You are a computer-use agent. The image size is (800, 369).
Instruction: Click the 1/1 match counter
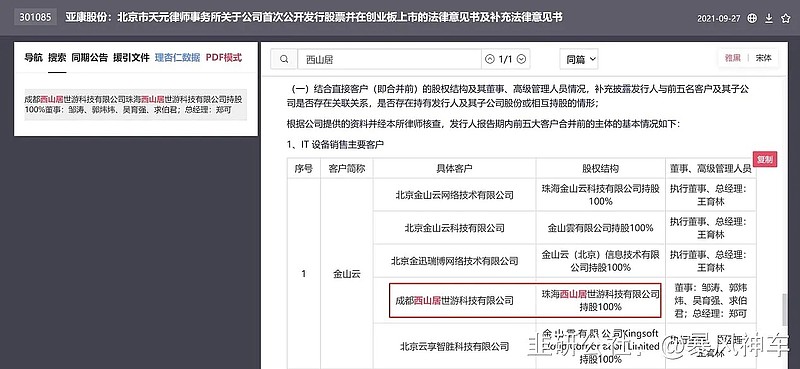[x=505, y=59]
